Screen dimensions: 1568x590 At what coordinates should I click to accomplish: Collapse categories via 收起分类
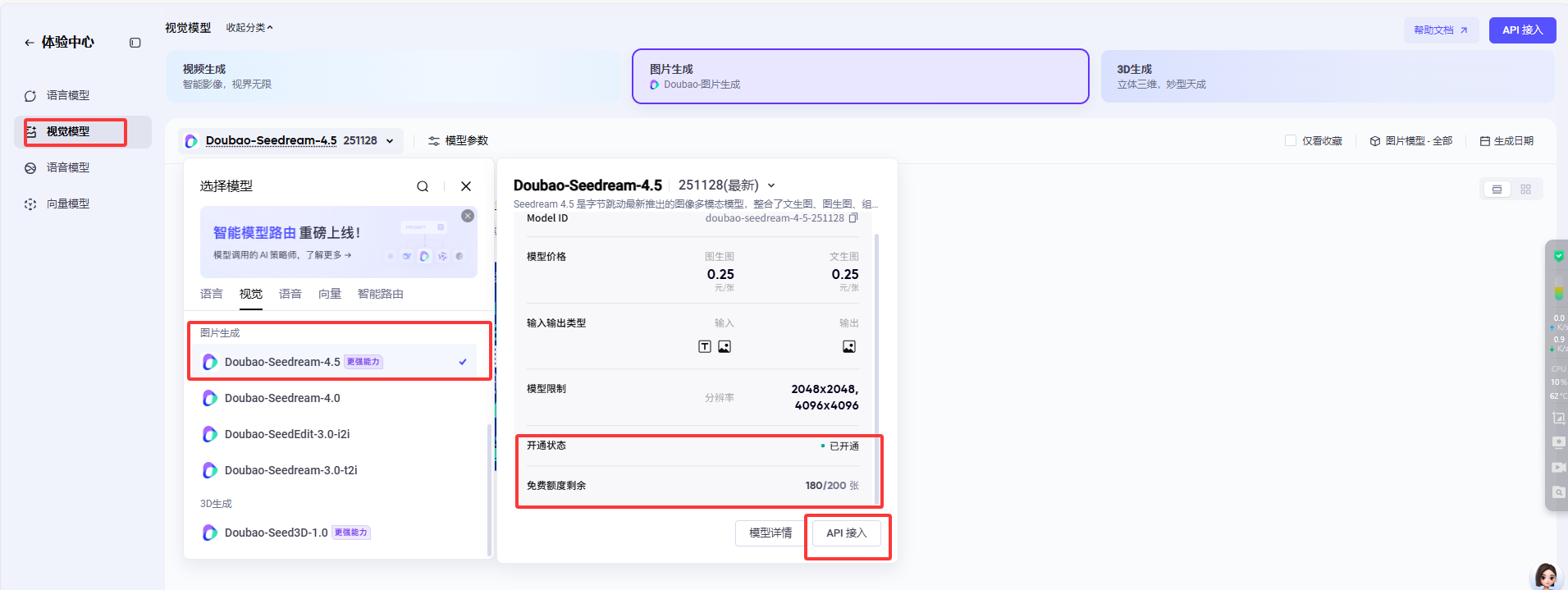(249, 28)
